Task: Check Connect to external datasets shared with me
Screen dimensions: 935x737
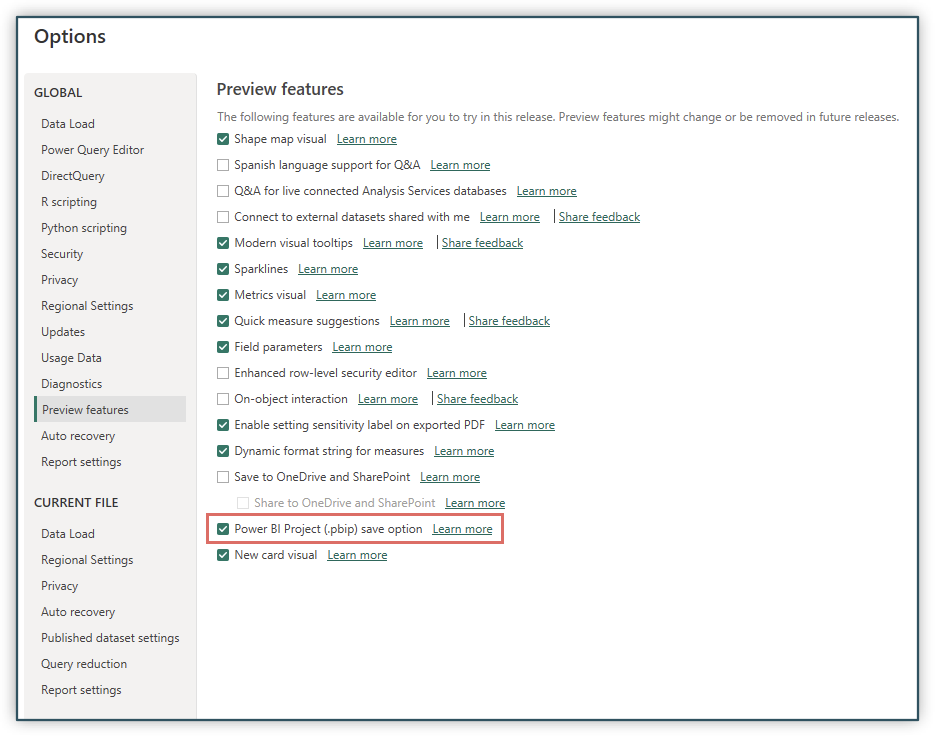Action: click(x=223, y=217)
